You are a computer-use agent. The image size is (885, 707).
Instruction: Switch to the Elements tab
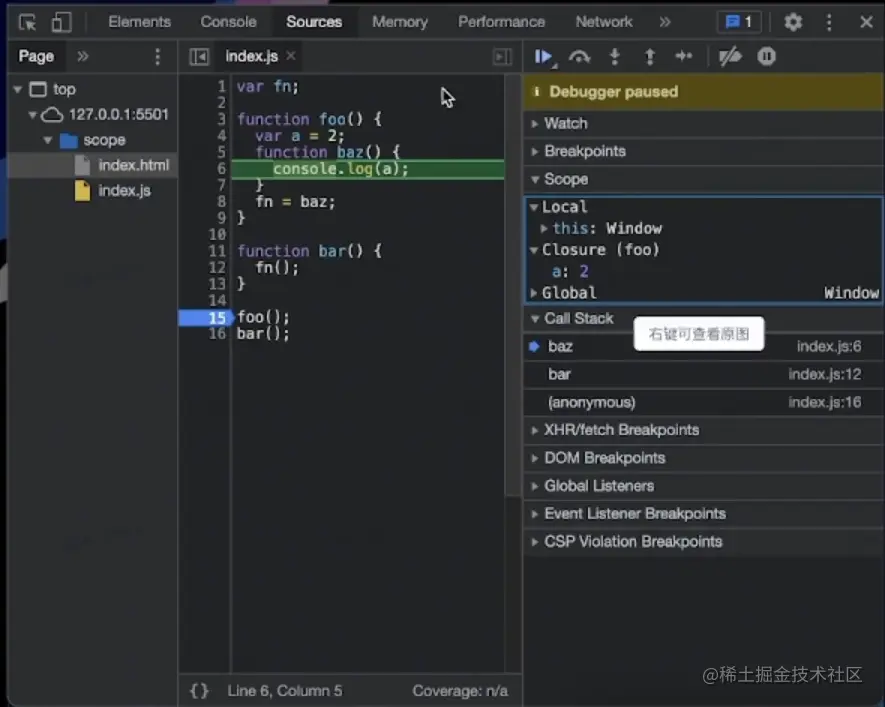(x=139, y=22)
